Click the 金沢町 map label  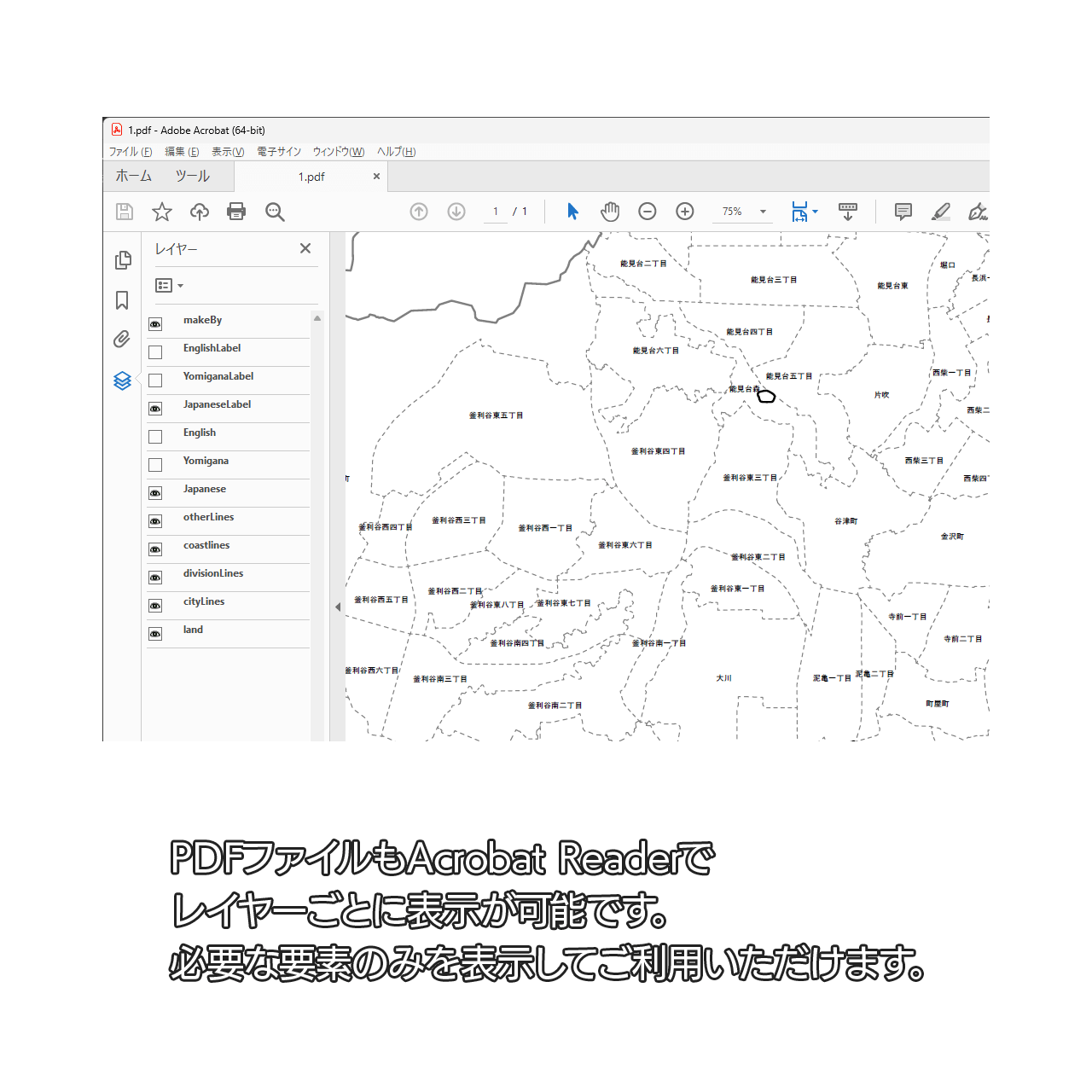tap(952, 537)
